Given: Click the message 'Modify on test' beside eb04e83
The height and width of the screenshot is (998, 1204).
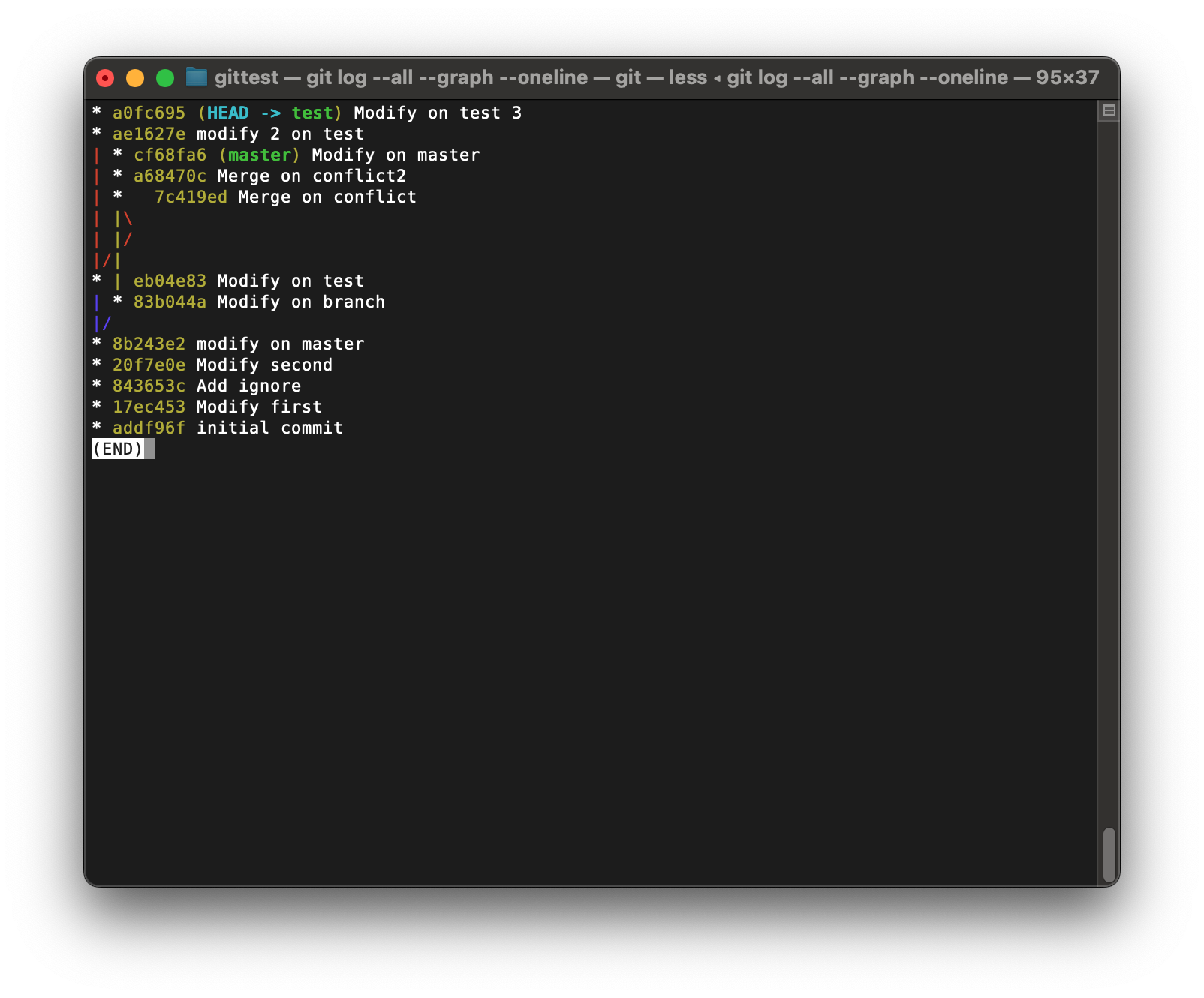Looking at the screenshot, I should 290,281.
